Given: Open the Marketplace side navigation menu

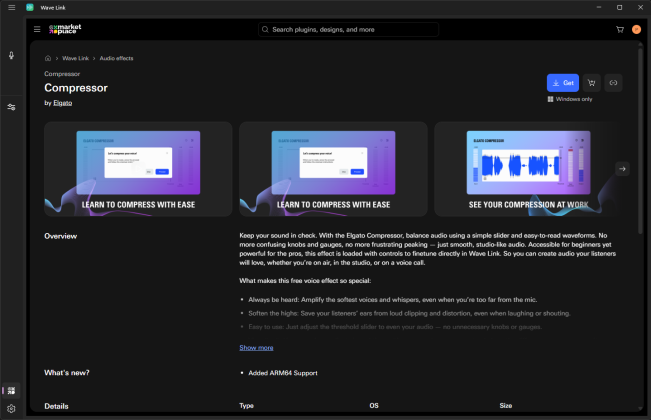Looking at the screenshot, I should coord(36,30).
